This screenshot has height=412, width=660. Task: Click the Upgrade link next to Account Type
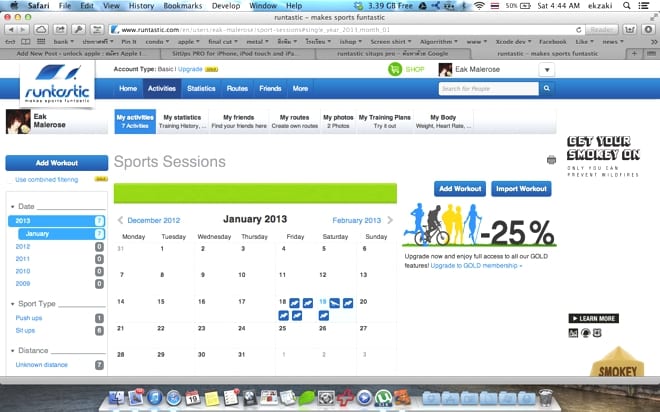pyautogui.click(x=190, y=69)
